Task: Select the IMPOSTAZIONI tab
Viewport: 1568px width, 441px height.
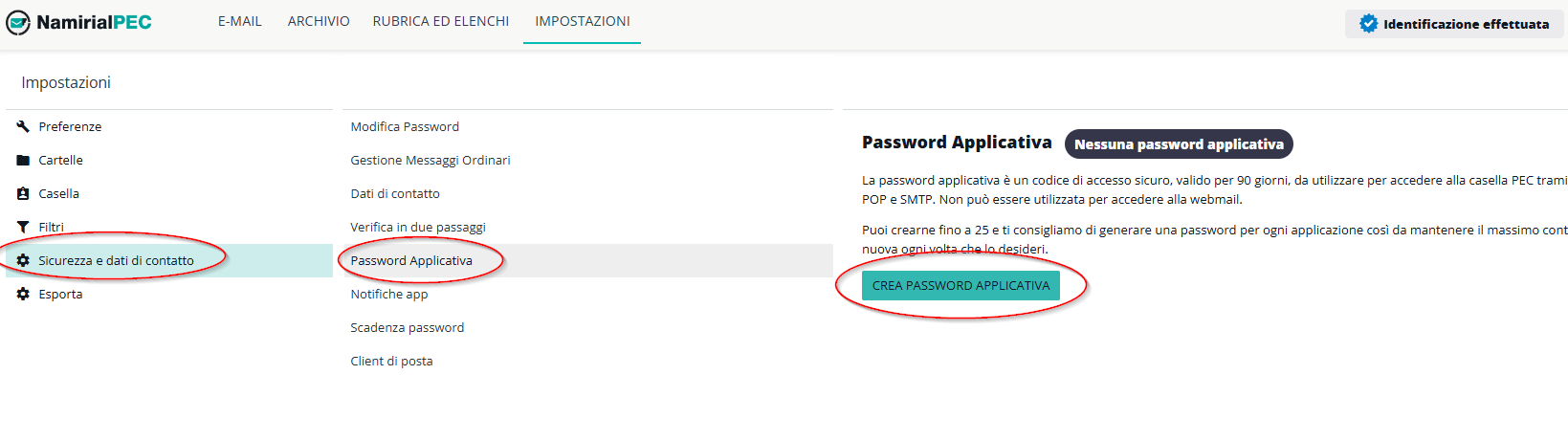Action: coord(582,21)
